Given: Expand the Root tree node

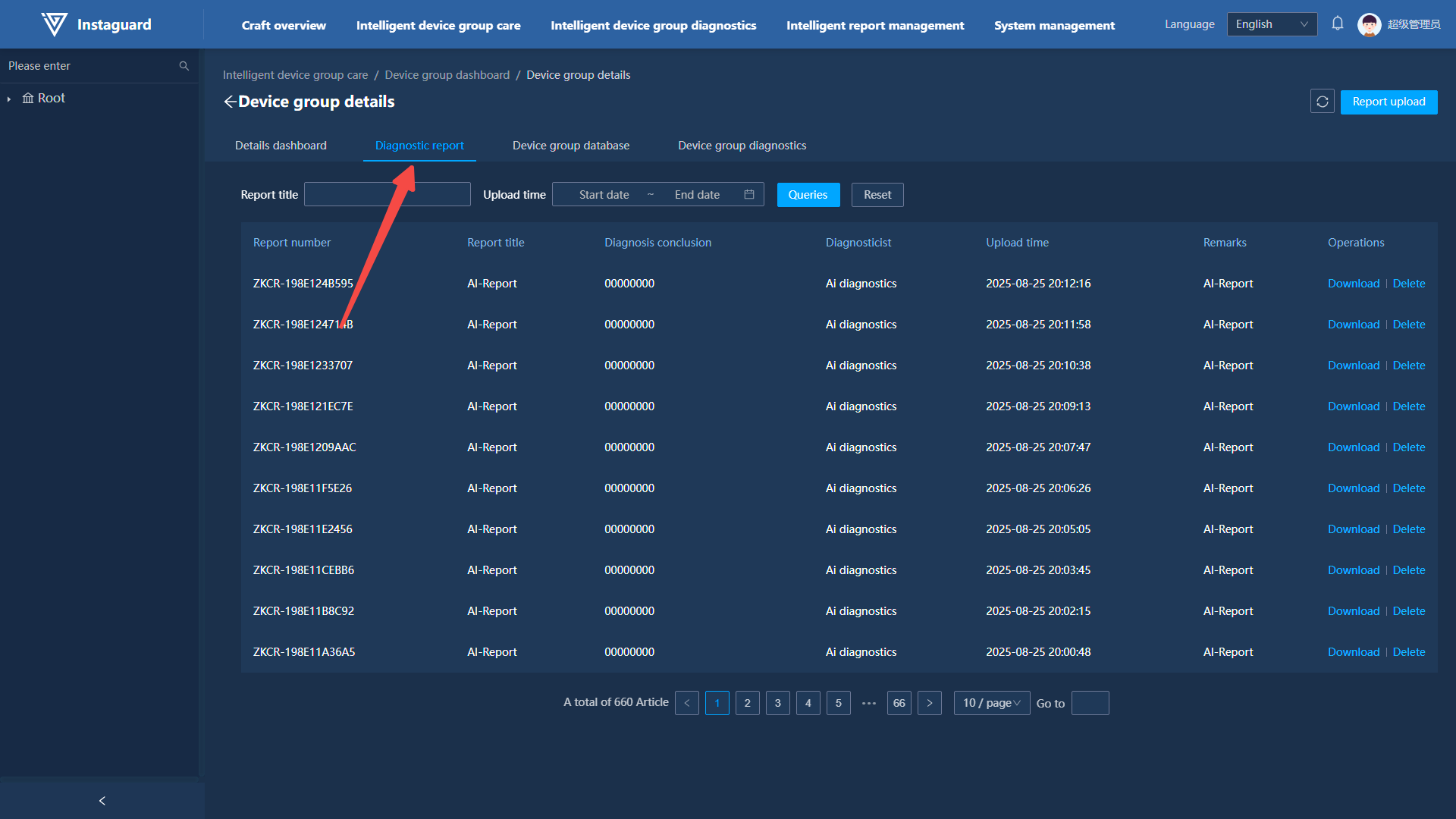Looking at the screenshot, I should coord(9,99).
